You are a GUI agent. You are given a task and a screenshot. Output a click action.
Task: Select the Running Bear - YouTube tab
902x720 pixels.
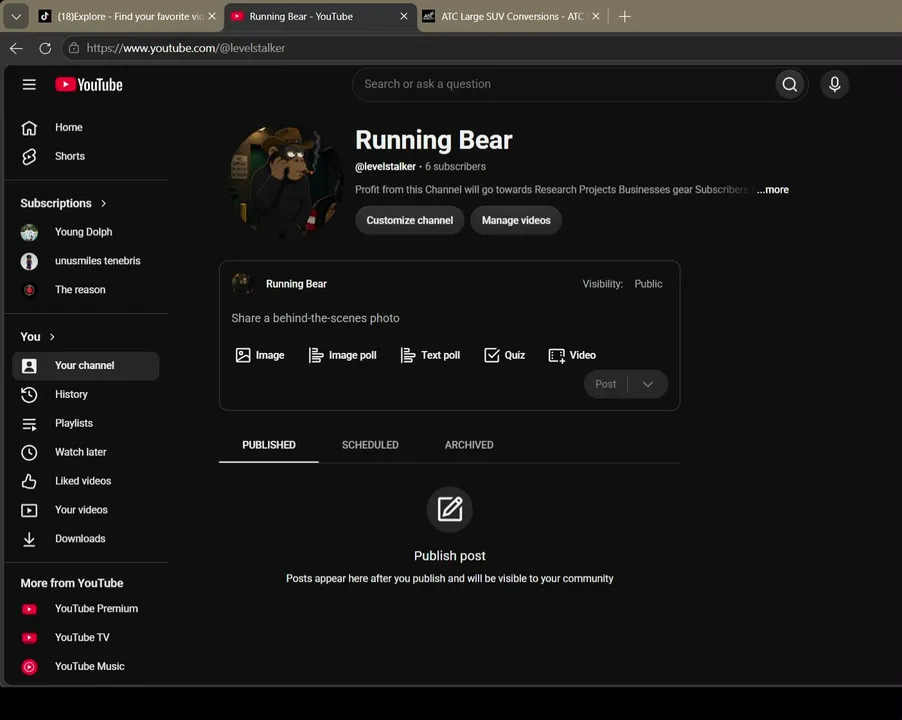point(319,17)
